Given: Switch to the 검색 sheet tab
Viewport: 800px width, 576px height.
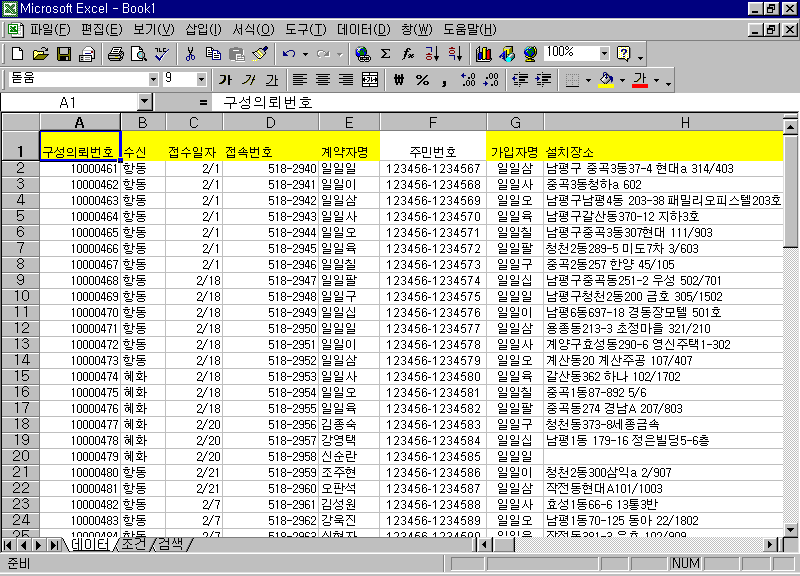Looking at the screenshot, I should [x=170, y=544].
